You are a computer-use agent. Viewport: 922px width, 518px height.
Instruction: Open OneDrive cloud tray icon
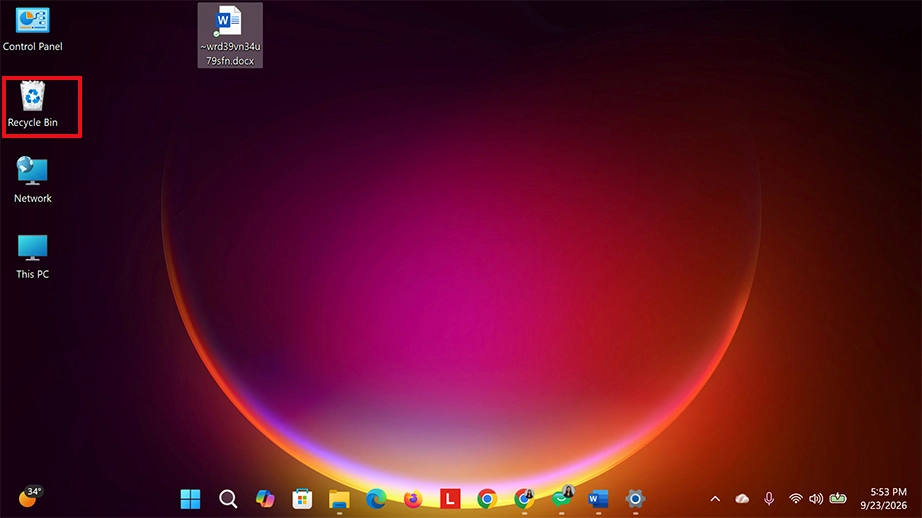tap(742, 499)
